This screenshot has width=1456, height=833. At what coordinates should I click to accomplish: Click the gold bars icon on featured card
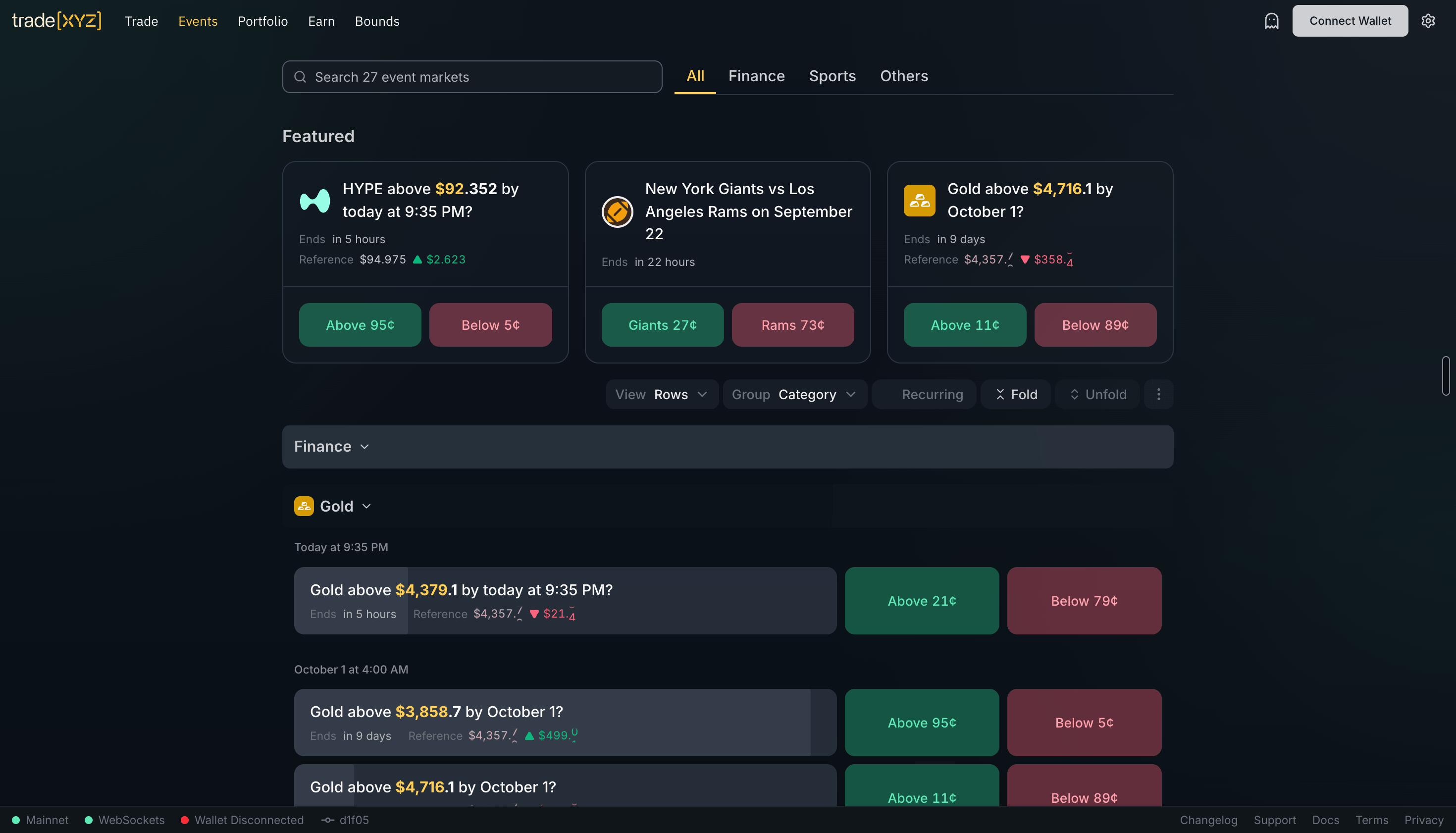tap(919, 200)
